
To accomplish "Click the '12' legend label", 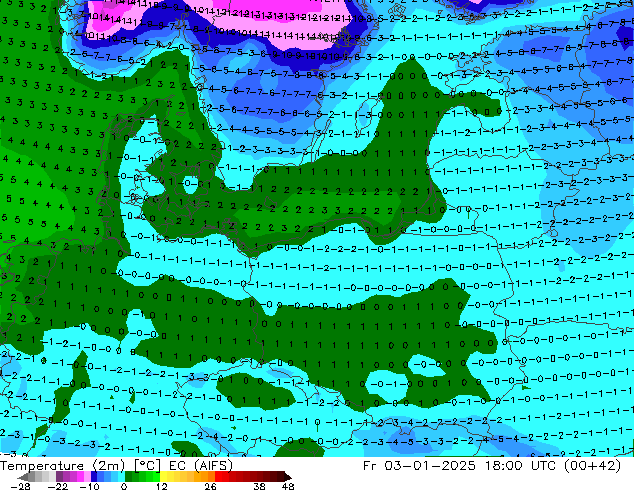I will (x=162, y=486).
